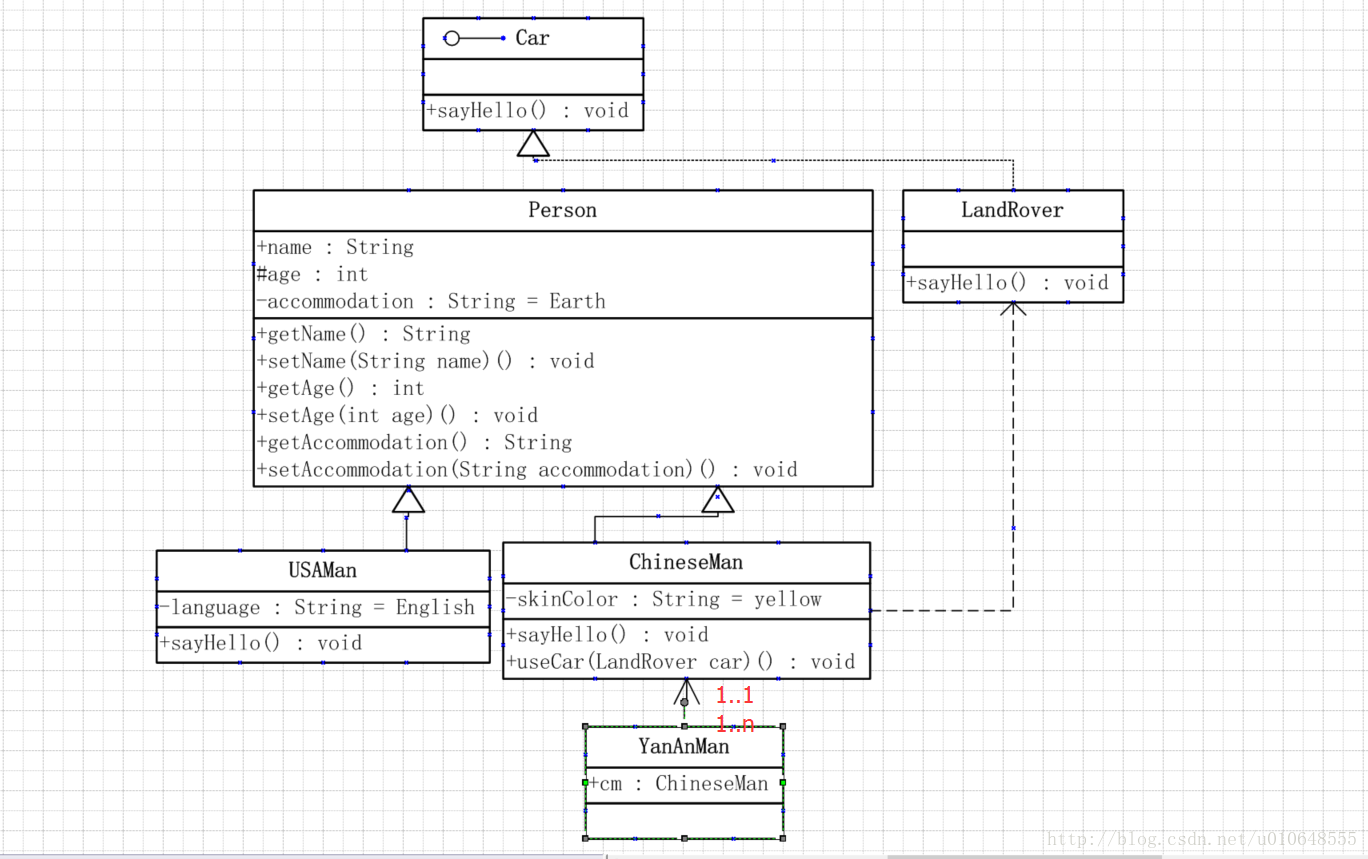Click YanAnMan's top-right corner selection handle
1368x859 pixels.
coord(783,727)
